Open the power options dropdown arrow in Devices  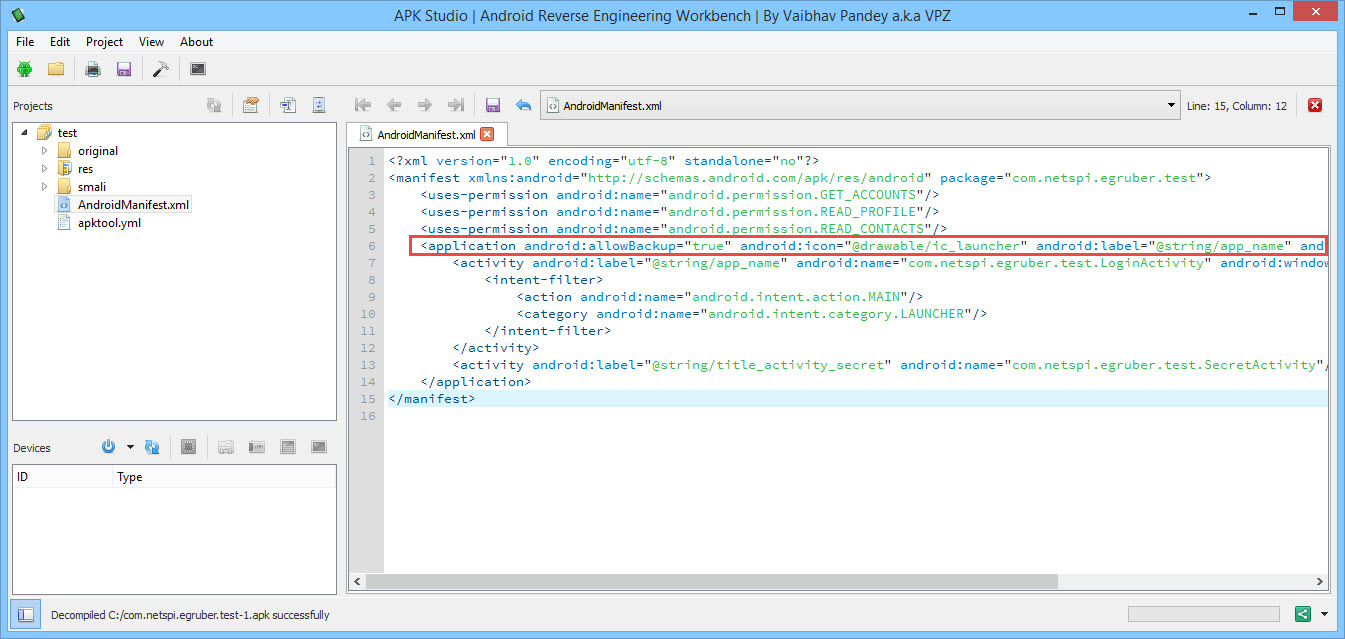(128, 447)
